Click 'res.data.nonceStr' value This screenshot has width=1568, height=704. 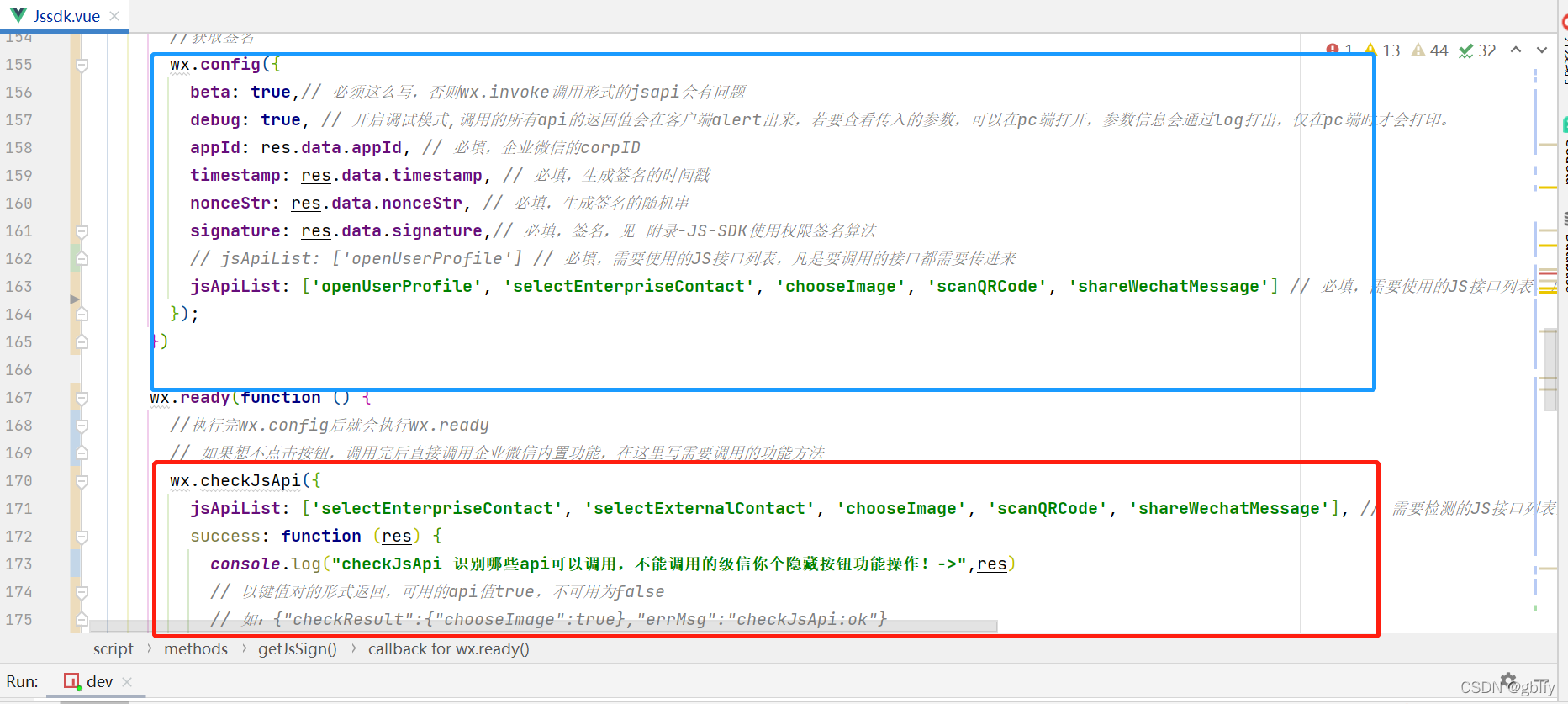[x=377, y=204]
